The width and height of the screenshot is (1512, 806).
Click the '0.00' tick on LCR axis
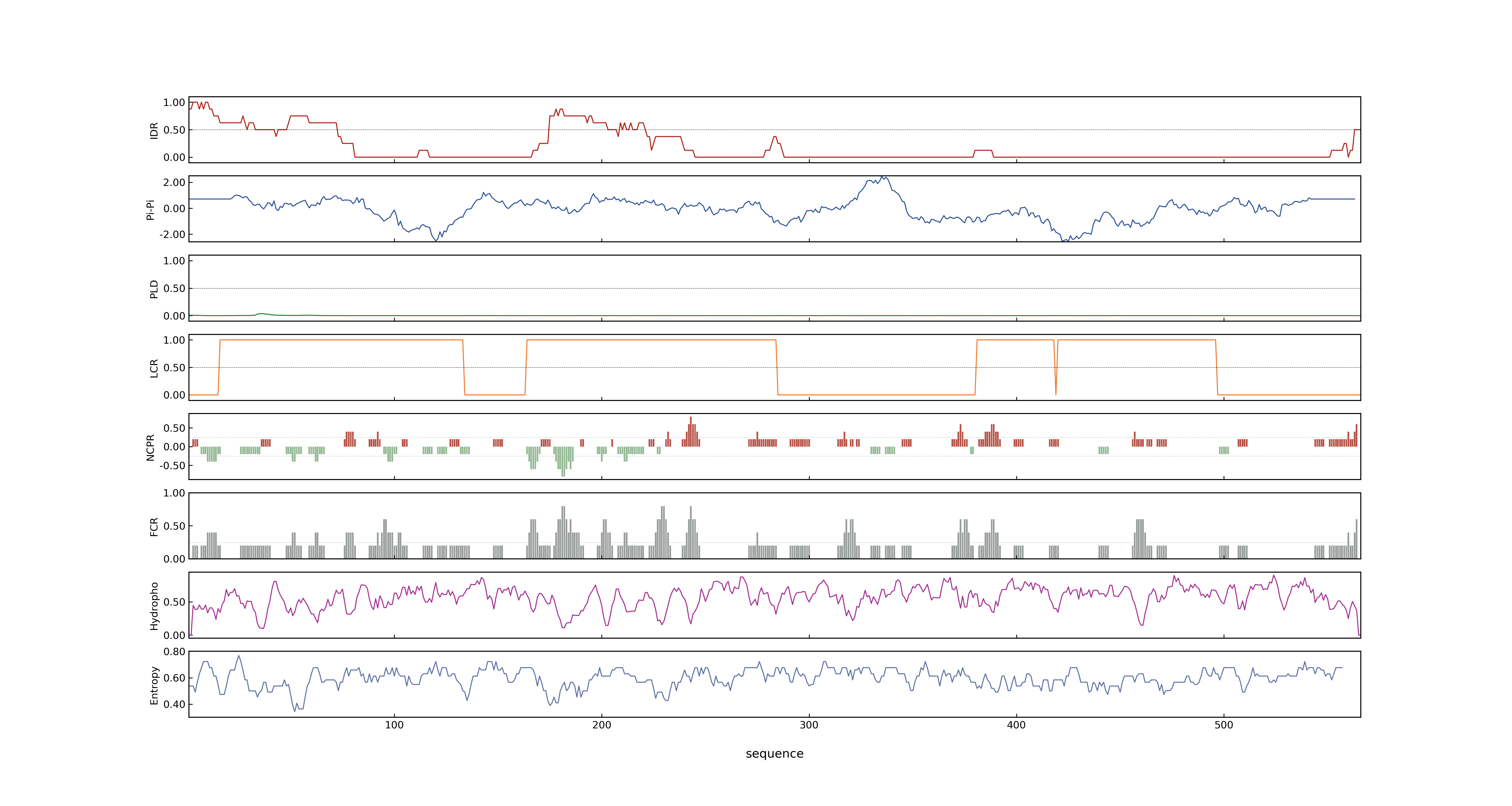pyautogui.click(x=174, y=395)
